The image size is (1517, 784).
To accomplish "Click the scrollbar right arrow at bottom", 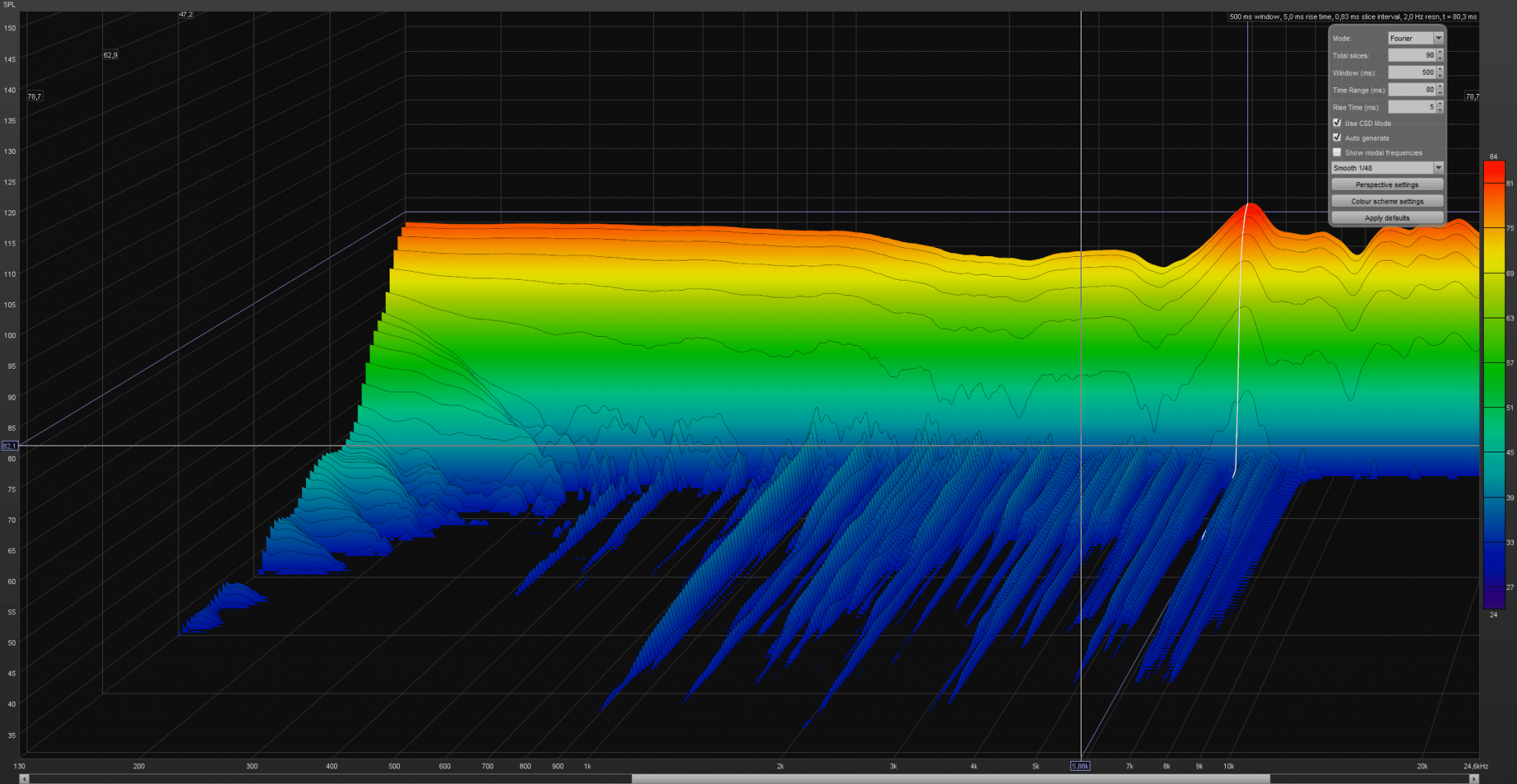I will click(1474, 779).
